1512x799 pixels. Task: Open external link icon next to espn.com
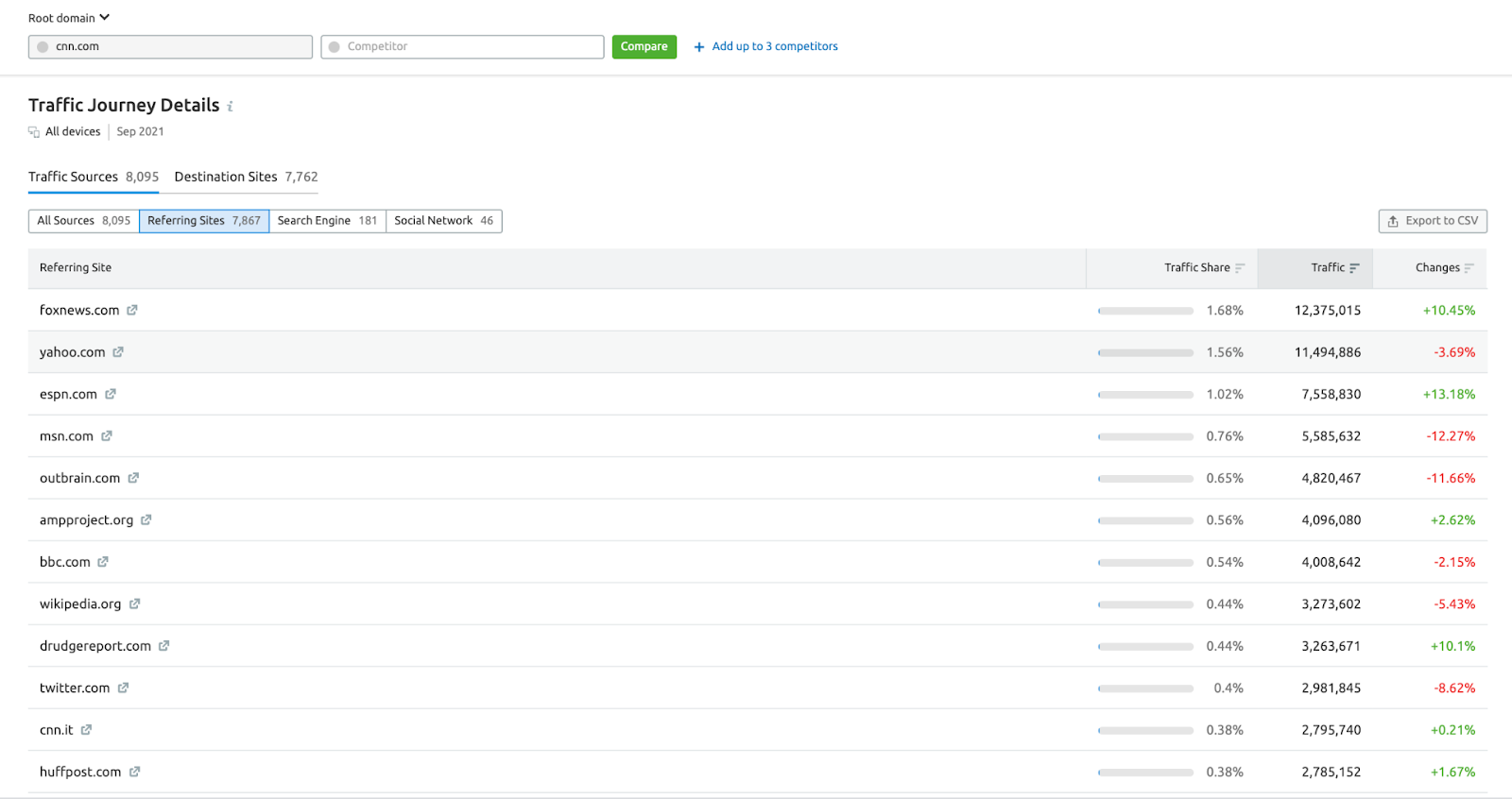click(x=111, y=394)
